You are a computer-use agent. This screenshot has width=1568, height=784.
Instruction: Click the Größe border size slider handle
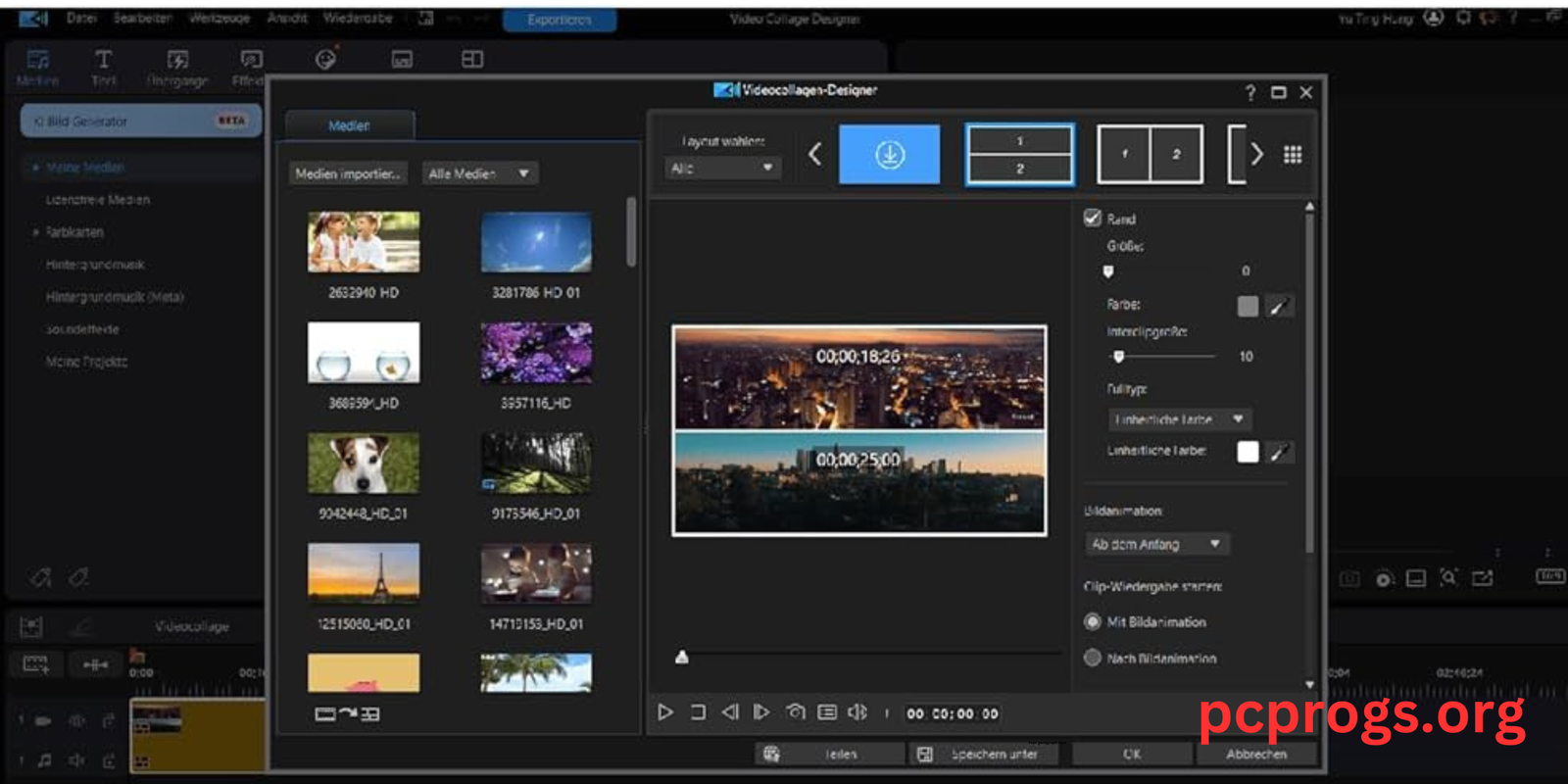click(x=1108, y=271)
